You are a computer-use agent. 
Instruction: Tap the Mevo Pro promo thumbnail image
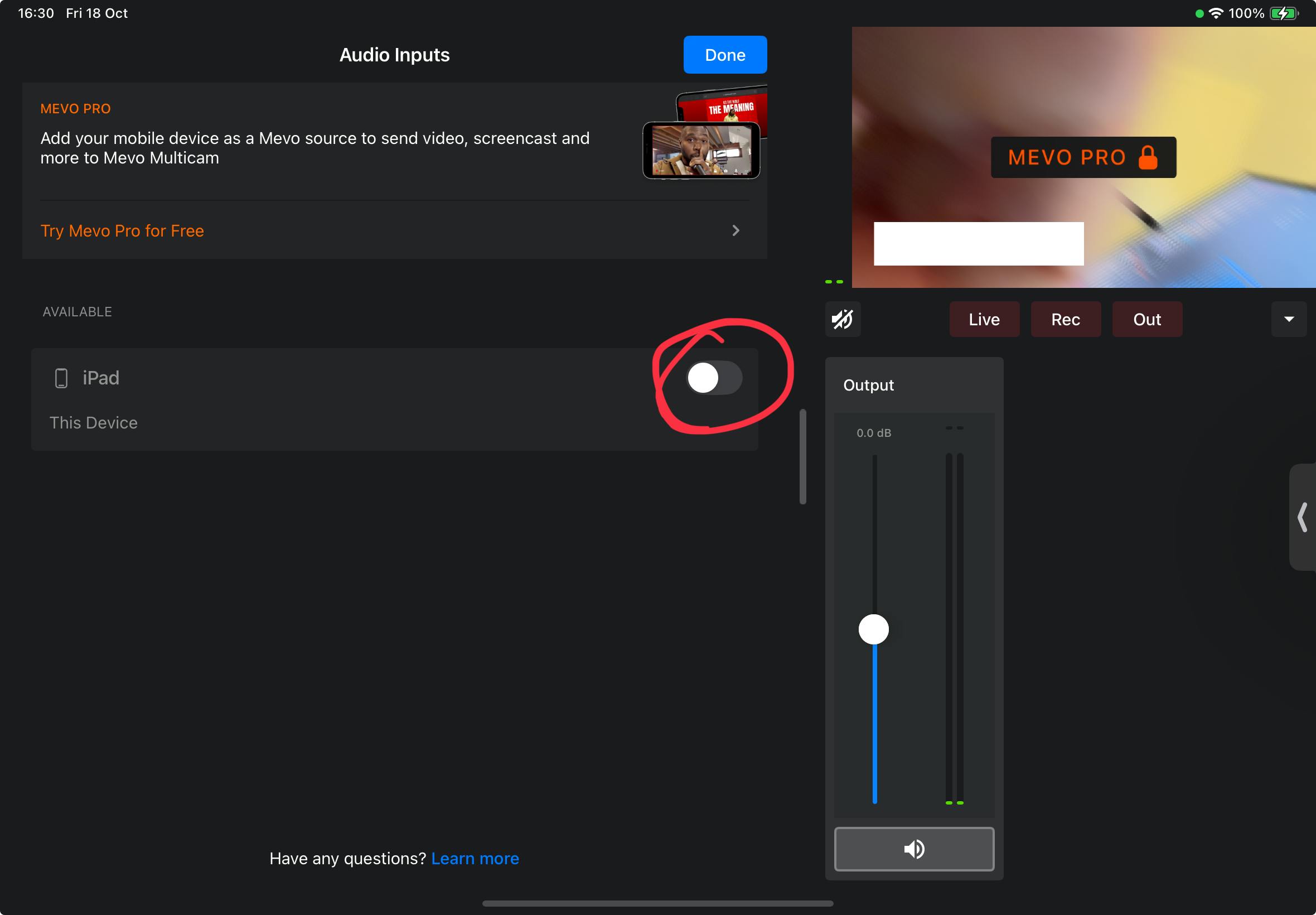pyautogui.click(x=705, y=133)
